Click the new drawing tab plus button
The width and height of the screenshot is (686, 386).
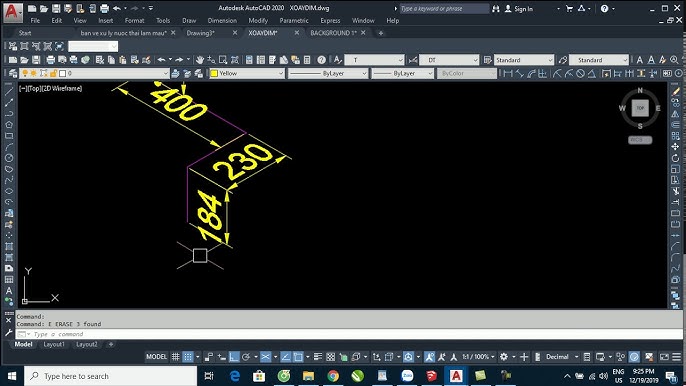(381, 33)
